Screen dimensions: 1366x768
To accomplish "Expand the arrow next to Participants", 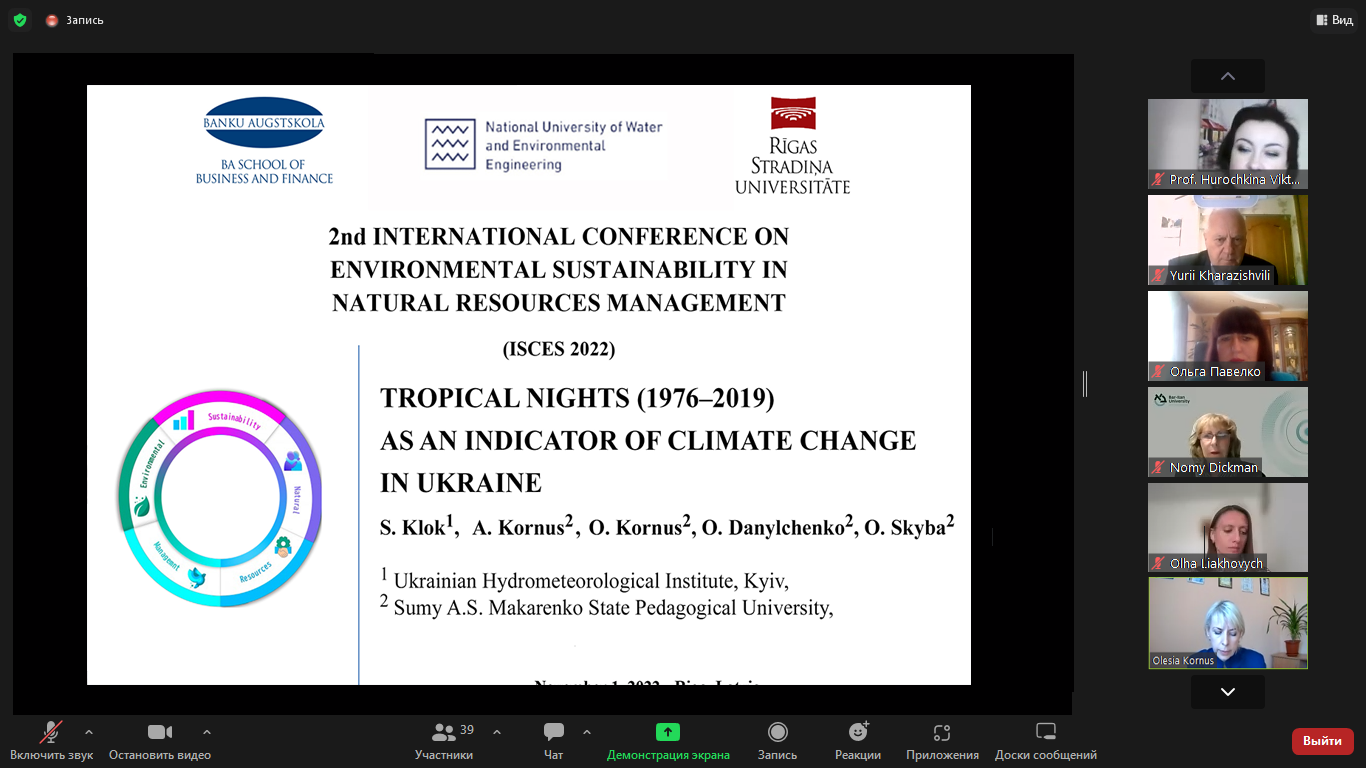I will [497, 732].
